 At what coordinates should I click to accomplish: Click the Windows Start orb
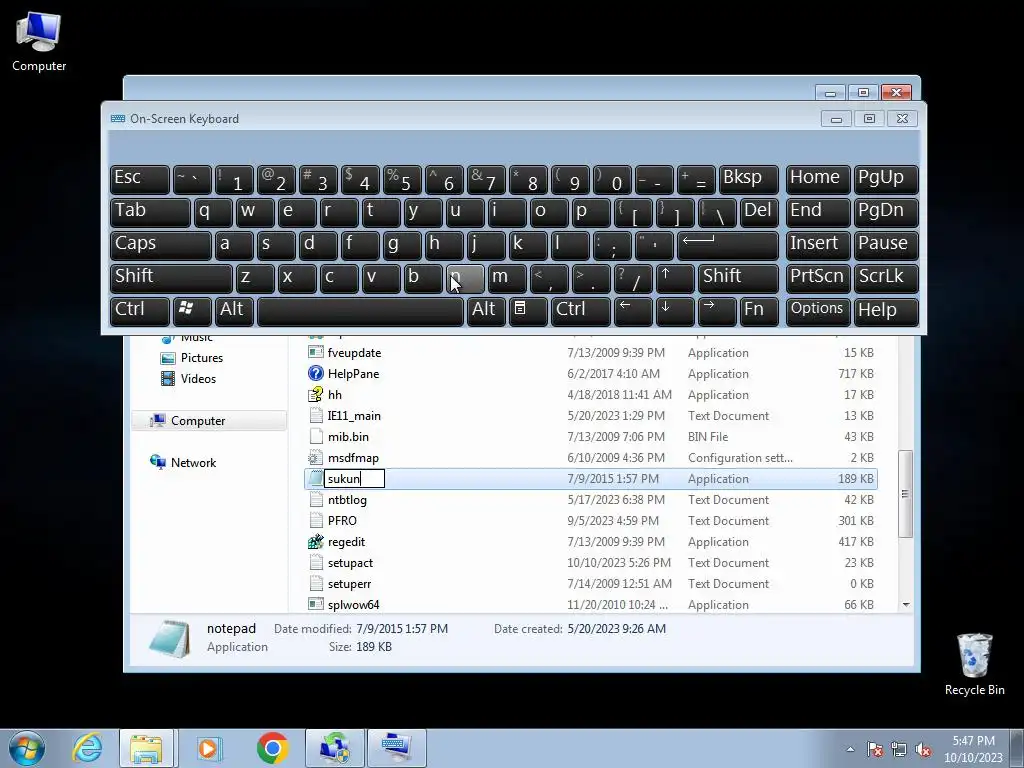click(27, 748)
